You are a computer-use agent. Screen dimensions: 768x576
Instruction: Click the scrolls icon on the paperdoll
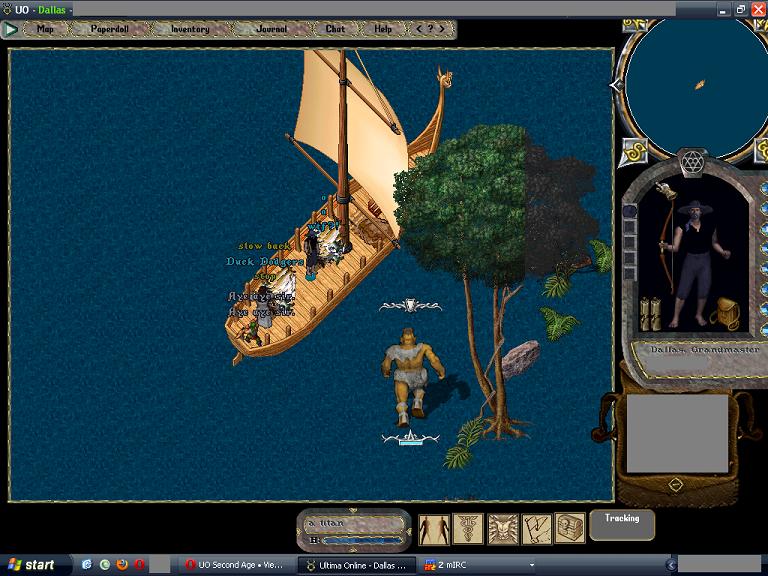651,313
